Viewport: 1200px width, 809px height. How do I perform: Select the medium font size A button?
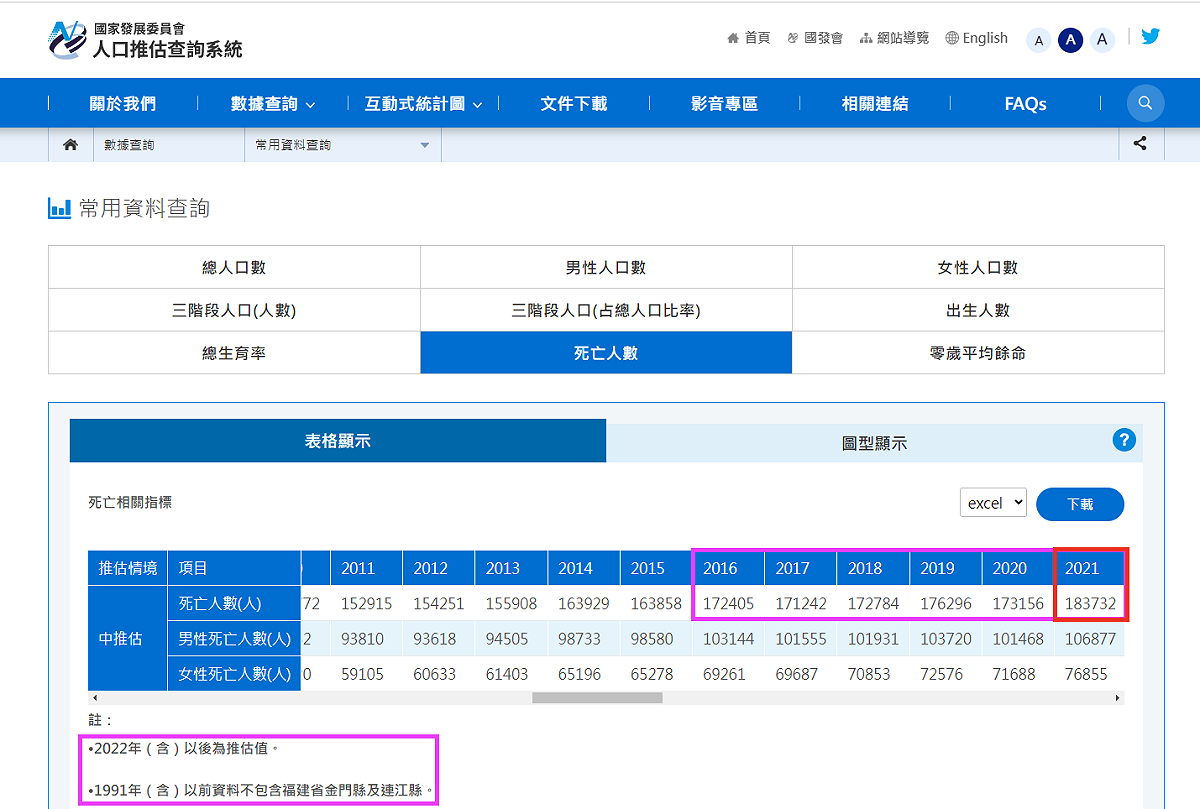(1070, 40)
